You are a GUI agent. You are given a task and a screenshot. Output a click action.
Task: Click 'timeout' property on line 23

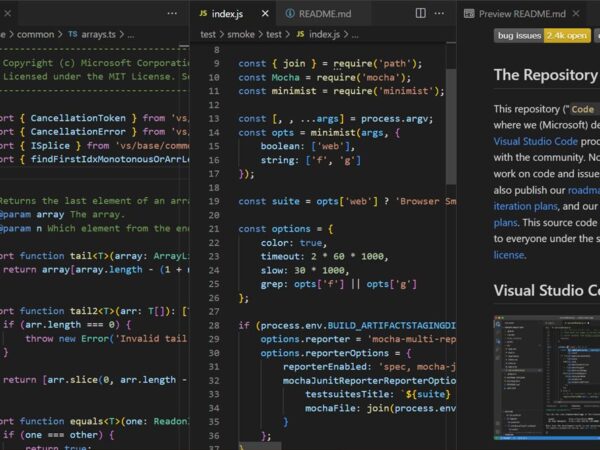[280, 256]
